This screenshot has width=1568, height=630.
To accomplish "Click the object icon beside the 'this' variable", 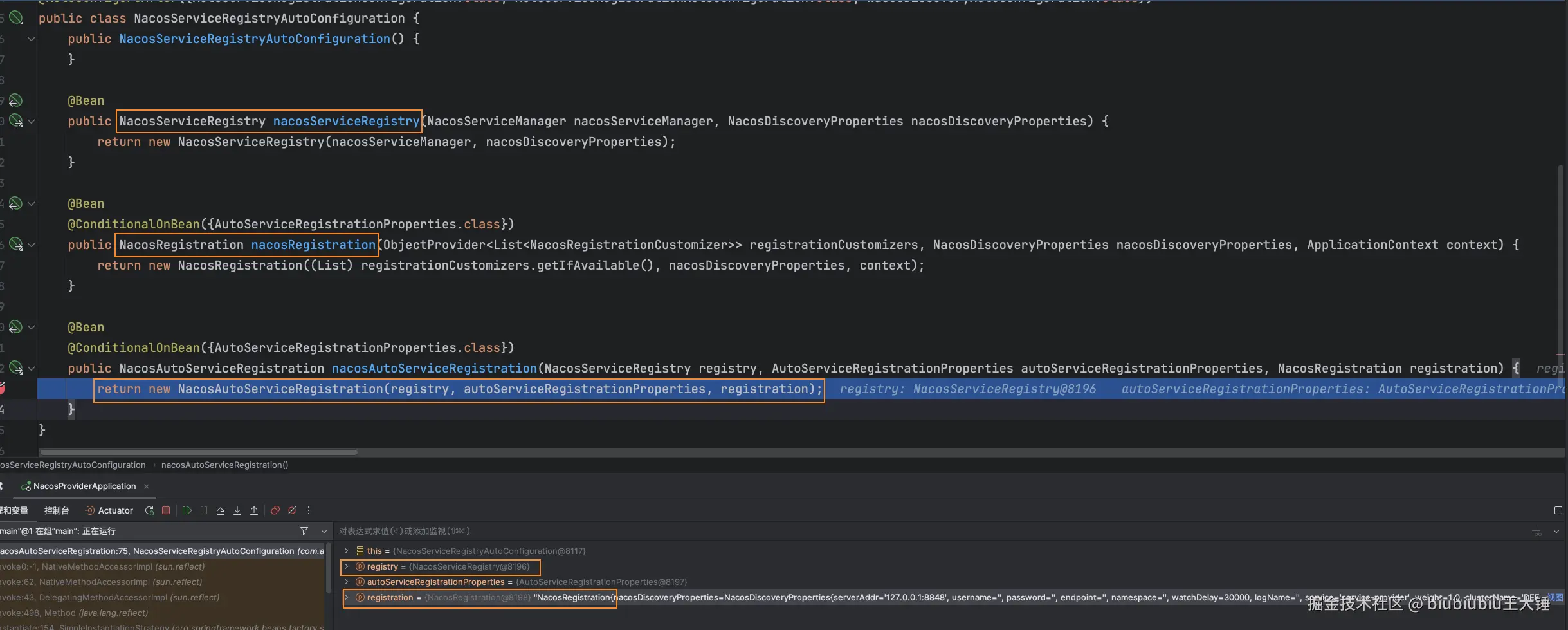I will (360, 551).
